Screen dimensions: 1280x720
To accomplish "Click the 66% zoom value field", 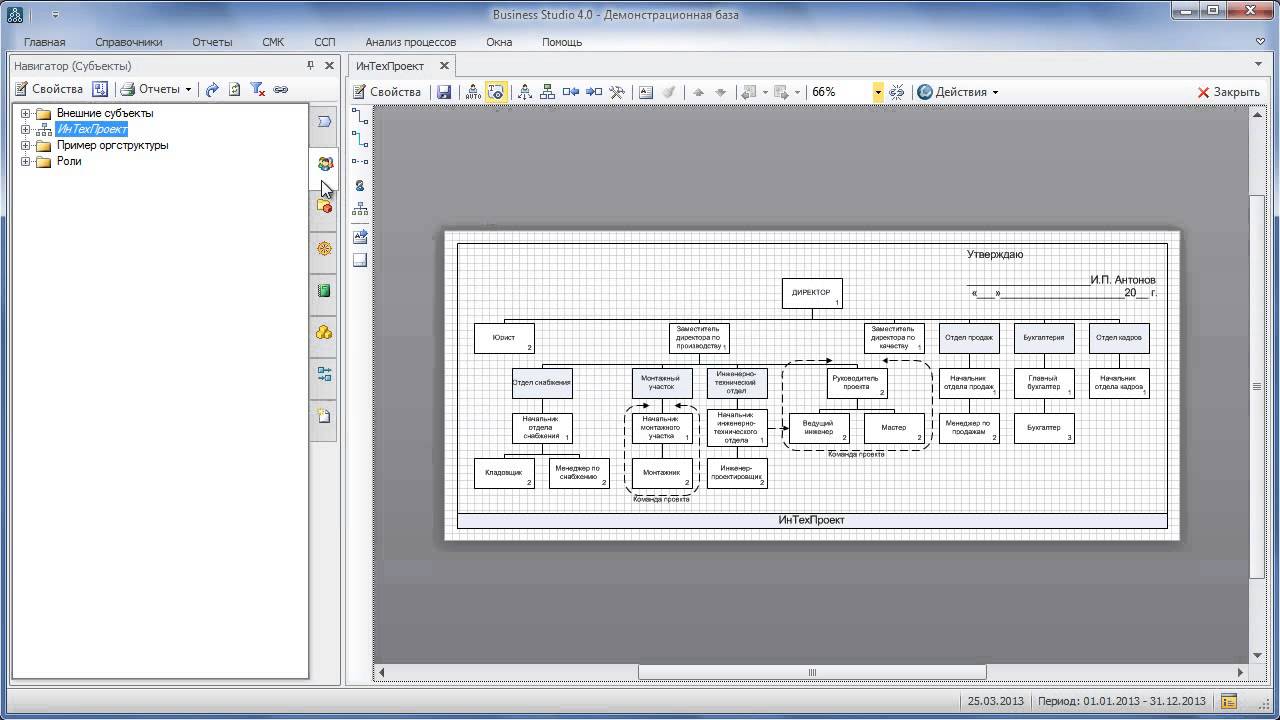I will [840, 92].
